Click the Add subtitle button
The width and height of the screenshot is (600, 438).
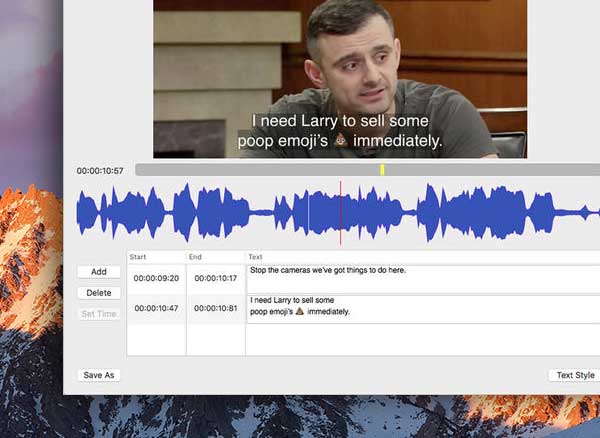click(x=99, y=272)
